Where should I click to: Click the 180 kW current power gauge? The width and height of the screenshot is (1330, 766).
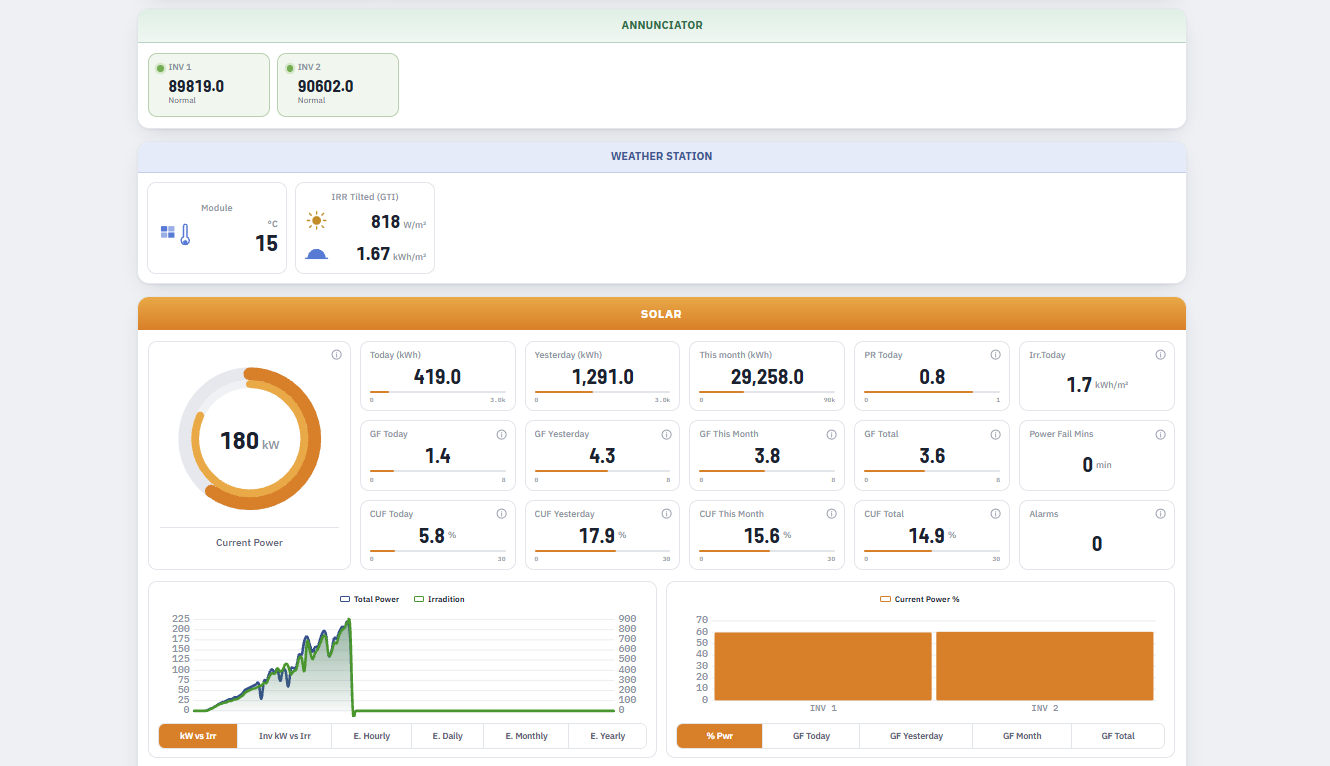[x=250, y=440]
